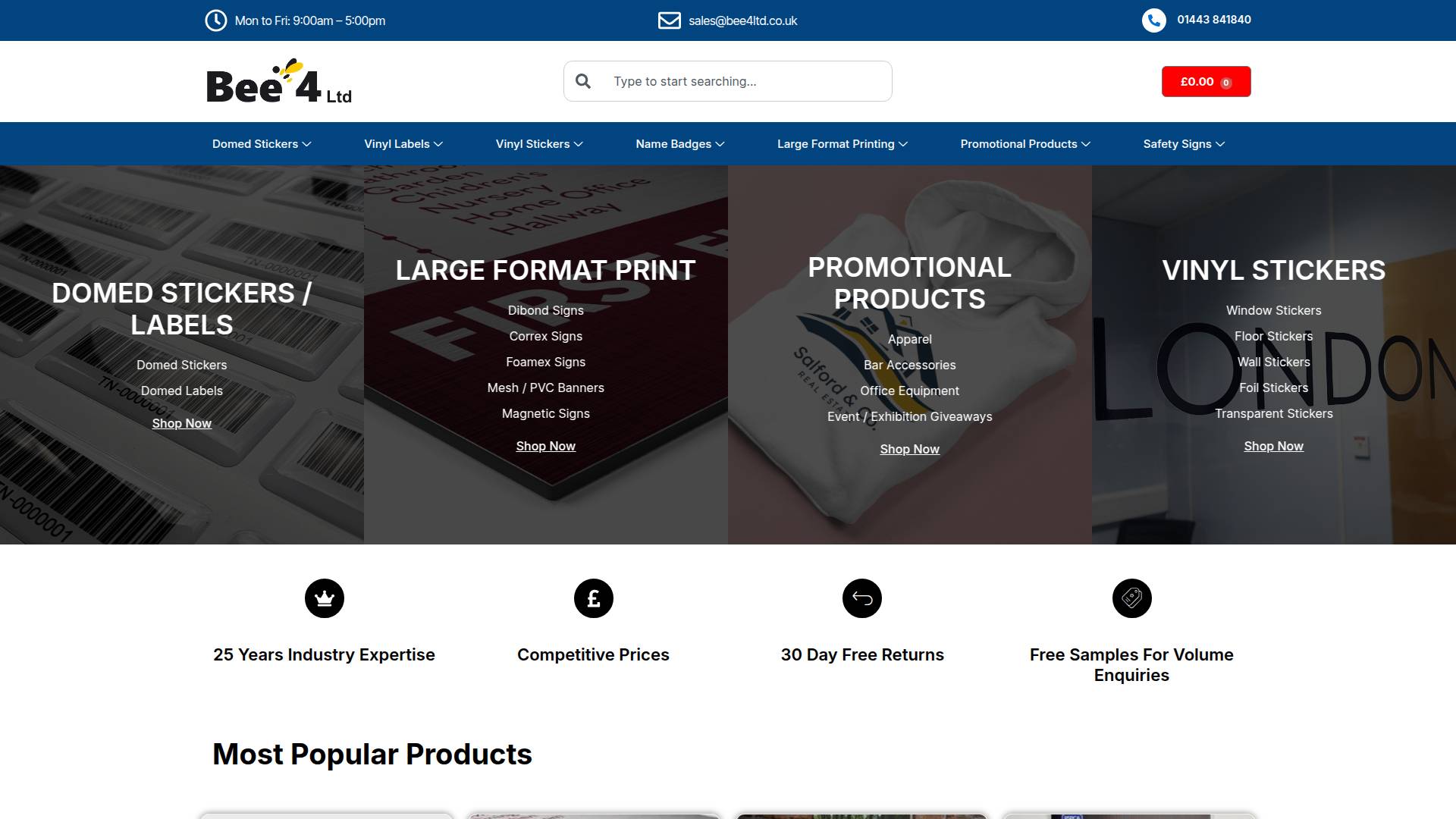Click the search input field
This screenshot has height=819, width=1456.
743,81
